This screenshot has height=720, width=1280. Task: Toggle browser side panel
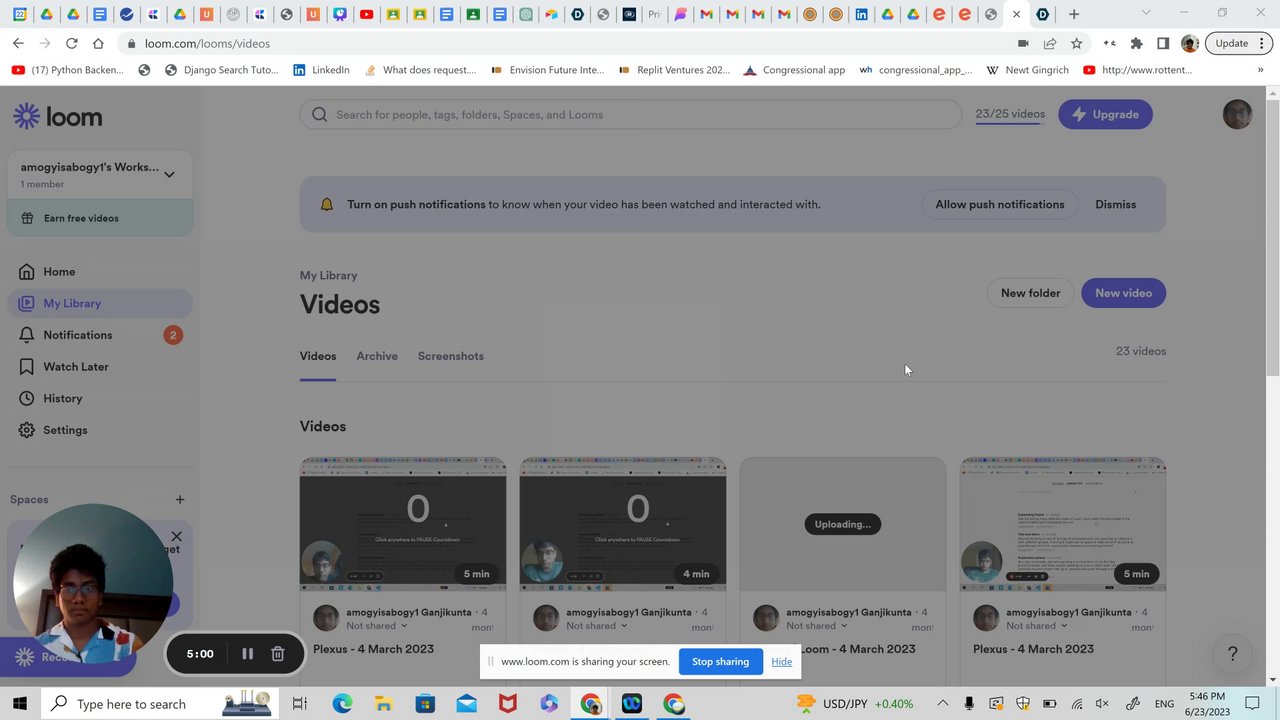[x=1163, y=43]
